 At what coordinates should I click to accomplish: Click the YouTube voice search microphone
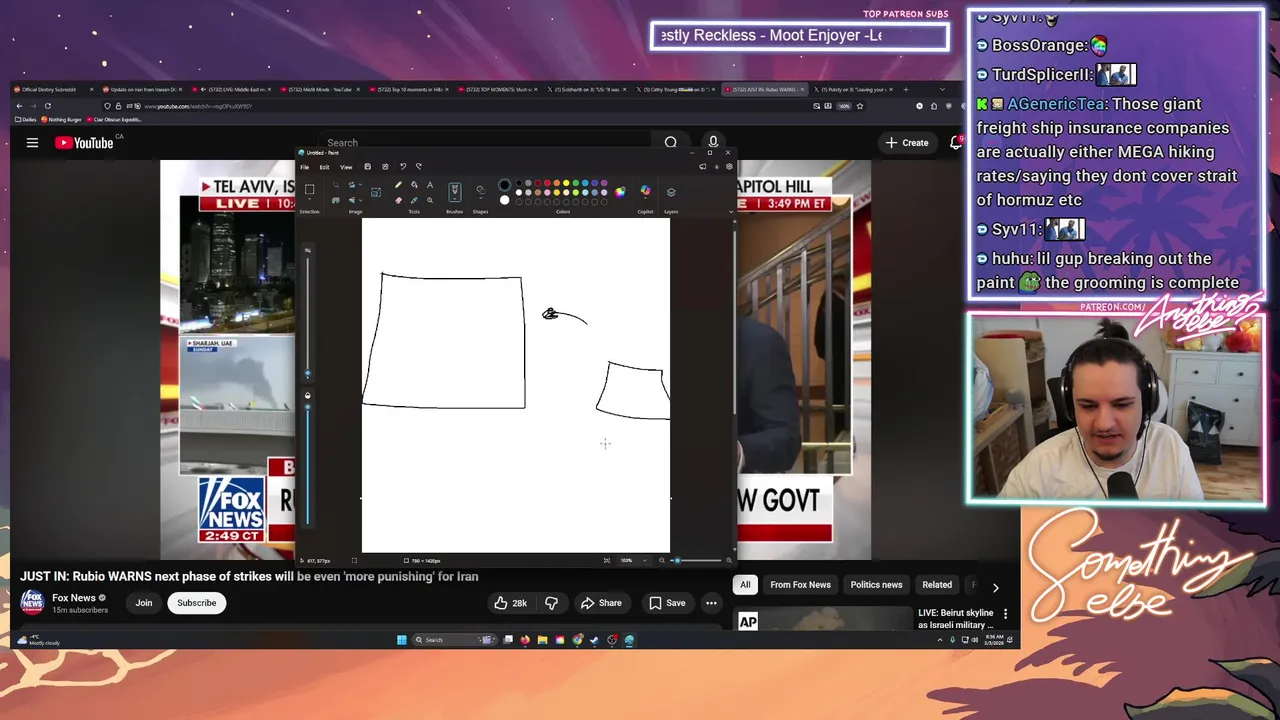(x=713, y=143)
